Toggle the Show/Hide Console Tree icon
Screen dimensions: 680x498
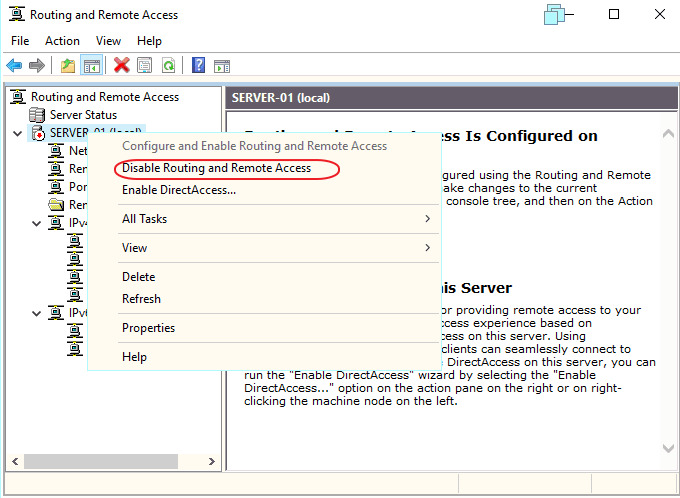[91, 65]
